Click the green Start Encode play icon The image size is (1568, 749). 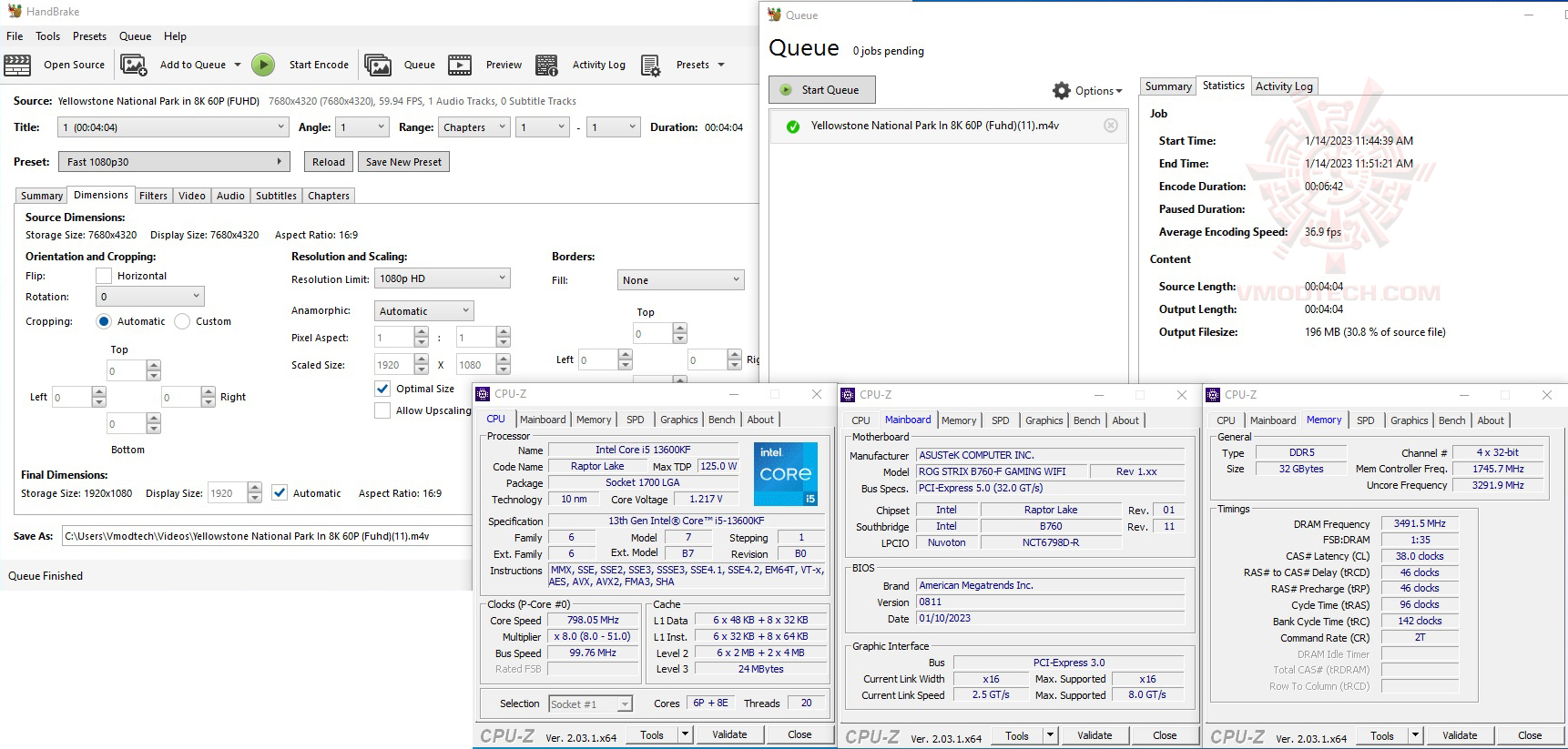263,65
